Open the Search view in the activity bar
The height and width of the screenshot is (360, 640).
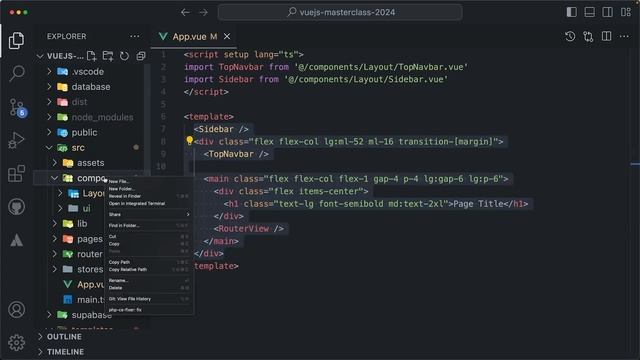click(17, 73)
